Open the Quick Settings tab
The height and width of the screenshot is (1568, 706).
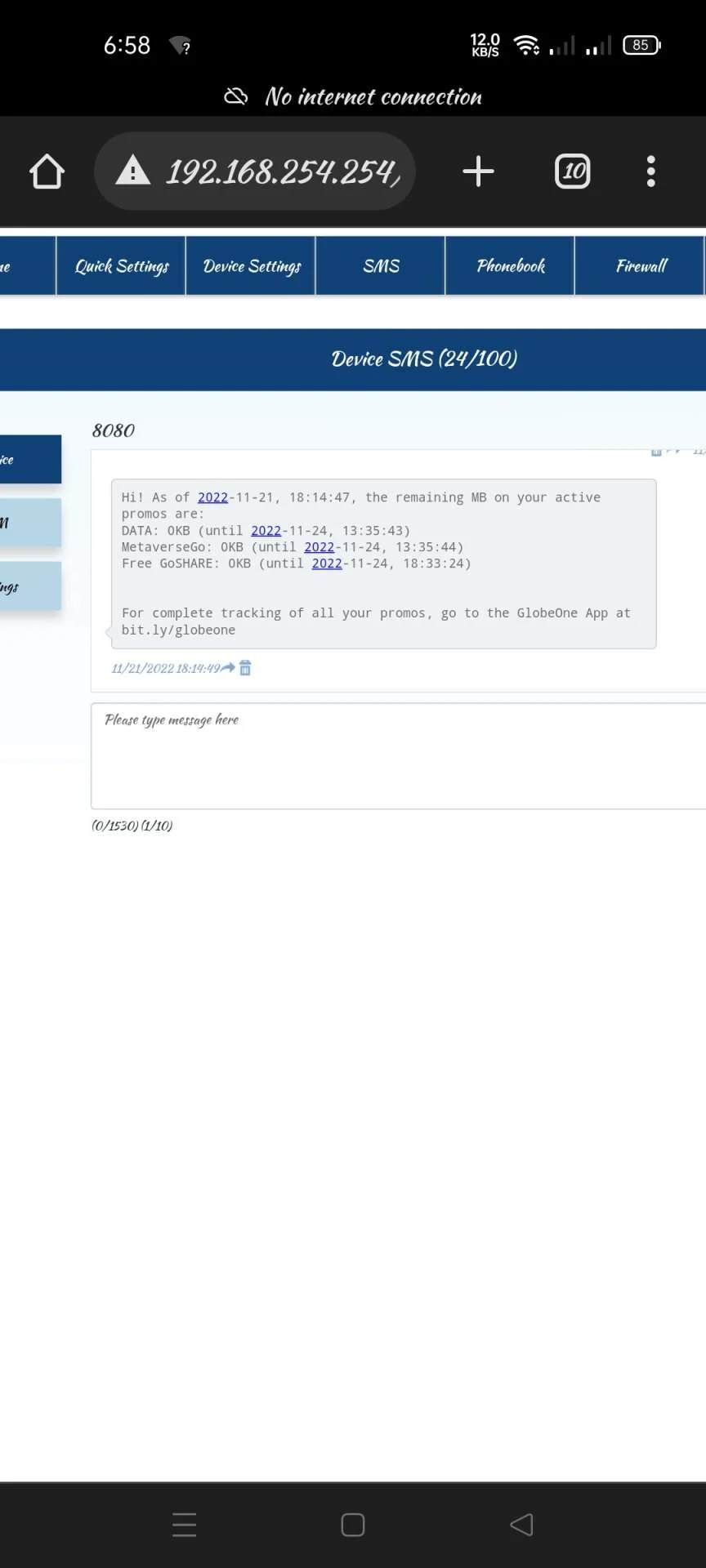[x=121, y=265]
